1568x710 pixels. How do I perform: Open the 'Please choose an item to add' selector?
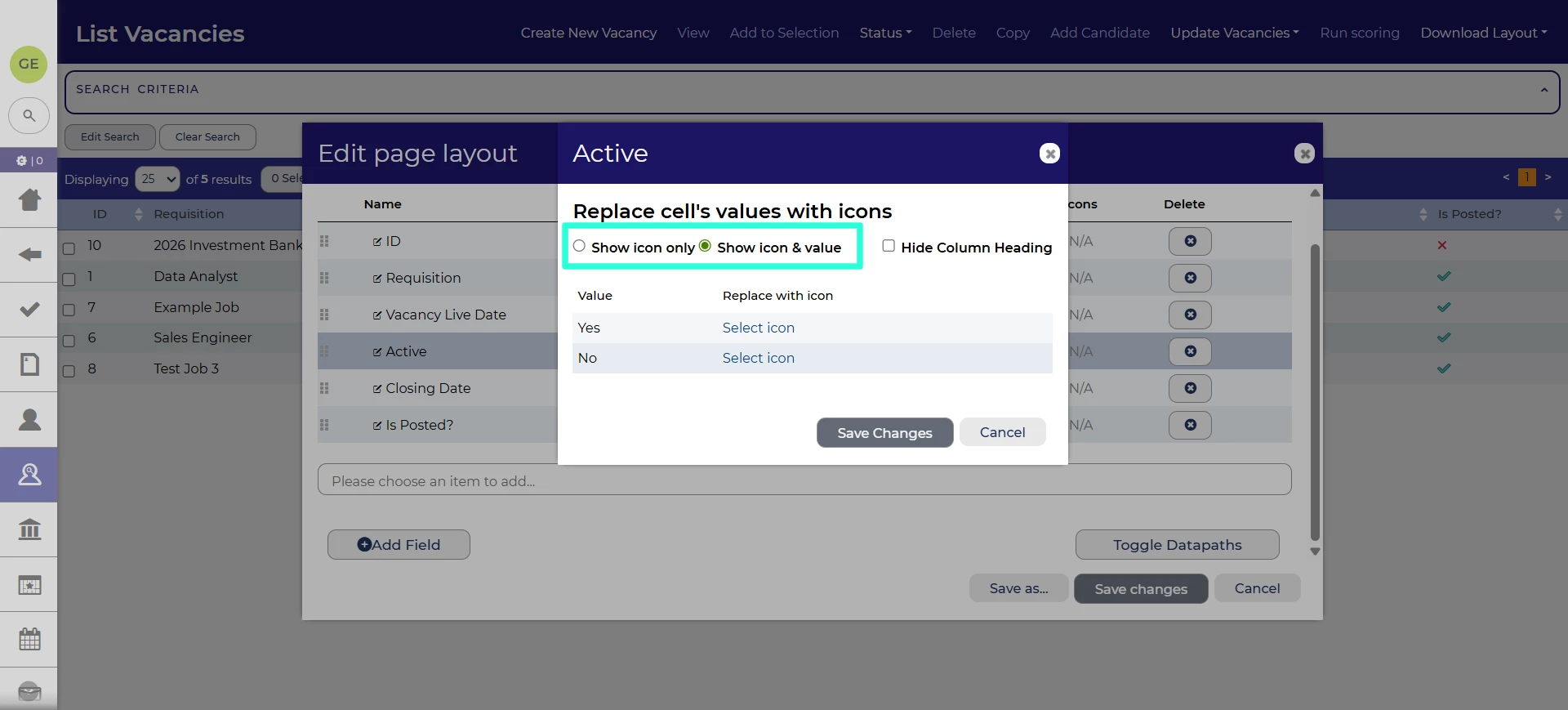point(804,480)
